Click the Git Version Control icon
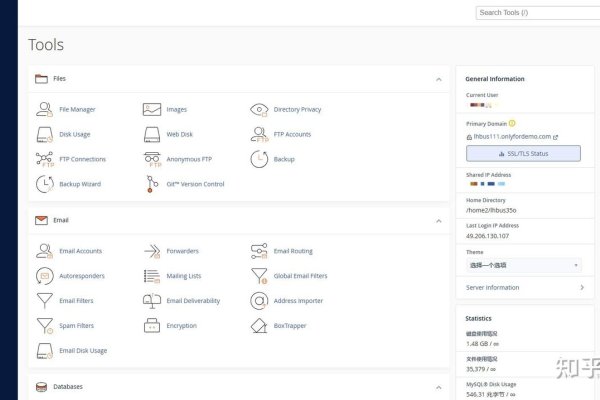600x400 pixels. click(152, 184)
